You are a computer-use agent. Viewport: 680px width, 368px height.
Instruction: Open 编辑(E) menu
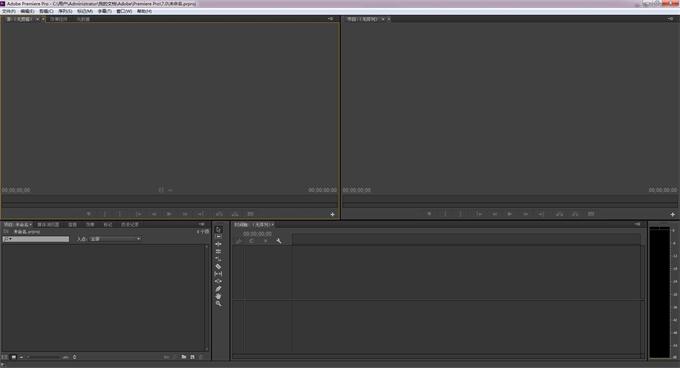[27, 11]
